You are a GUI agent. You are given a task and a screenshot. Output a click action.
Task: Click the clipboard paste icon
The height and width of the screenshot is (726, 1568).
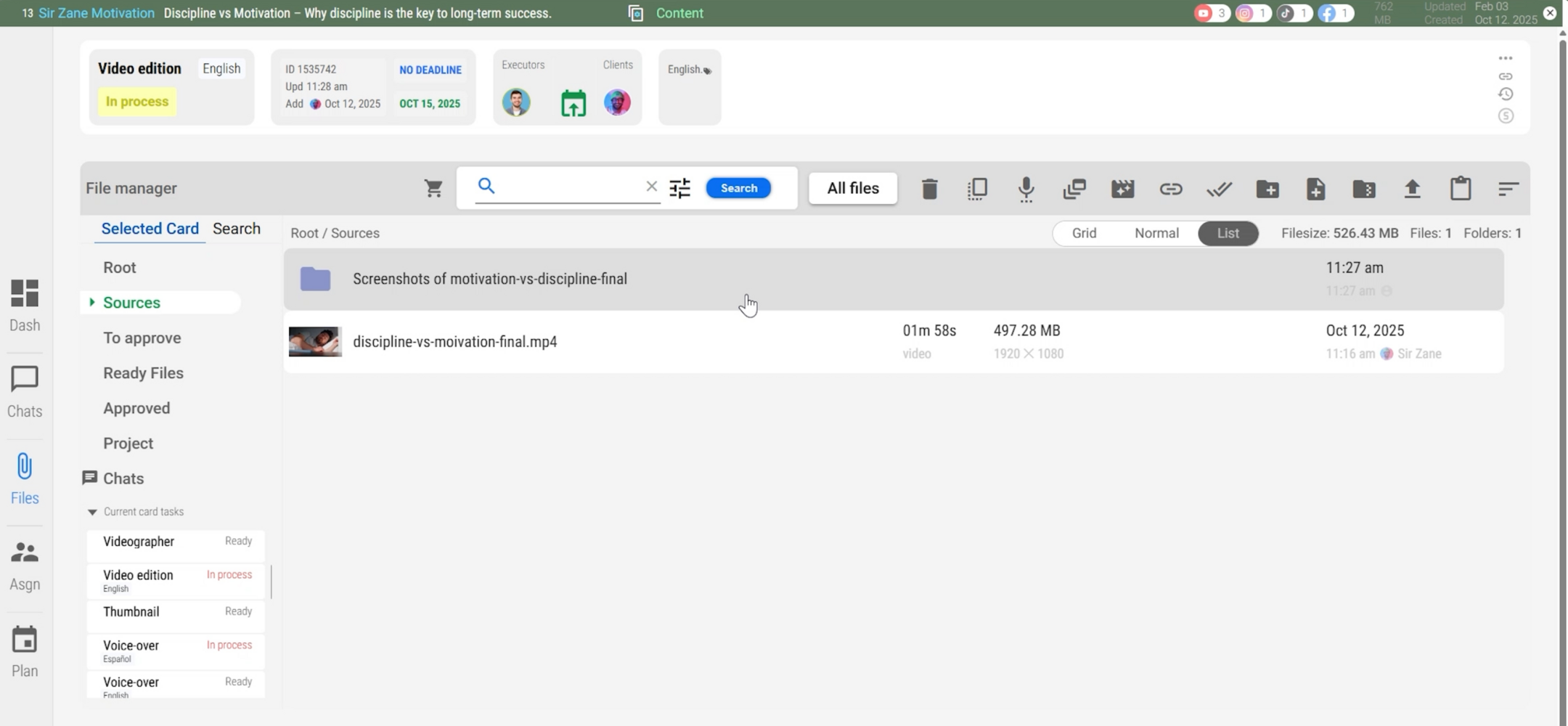tap(1461, 189)
